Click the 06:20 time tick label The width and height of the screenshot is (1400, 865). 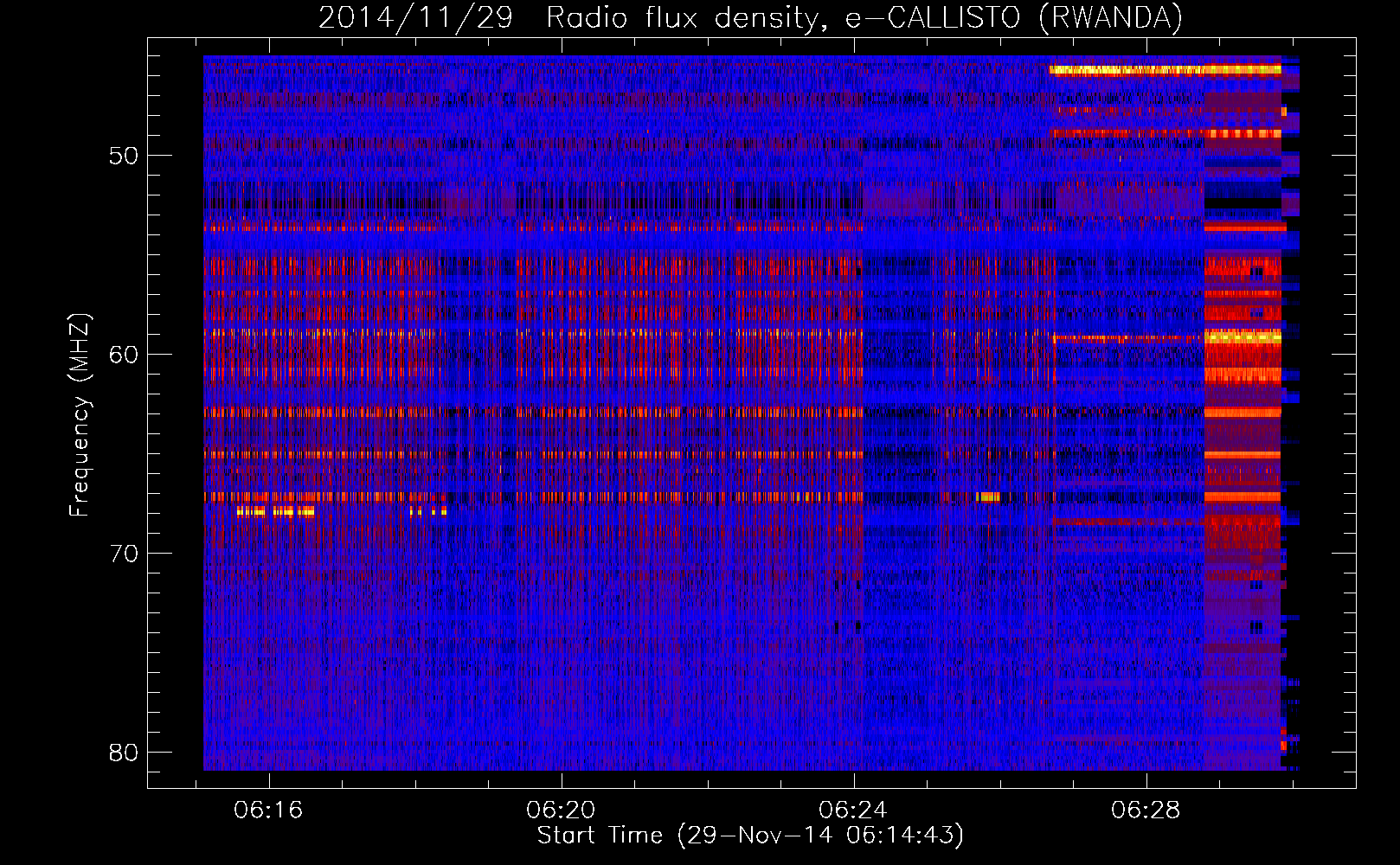pyautogui.click(x=561, y=811)
